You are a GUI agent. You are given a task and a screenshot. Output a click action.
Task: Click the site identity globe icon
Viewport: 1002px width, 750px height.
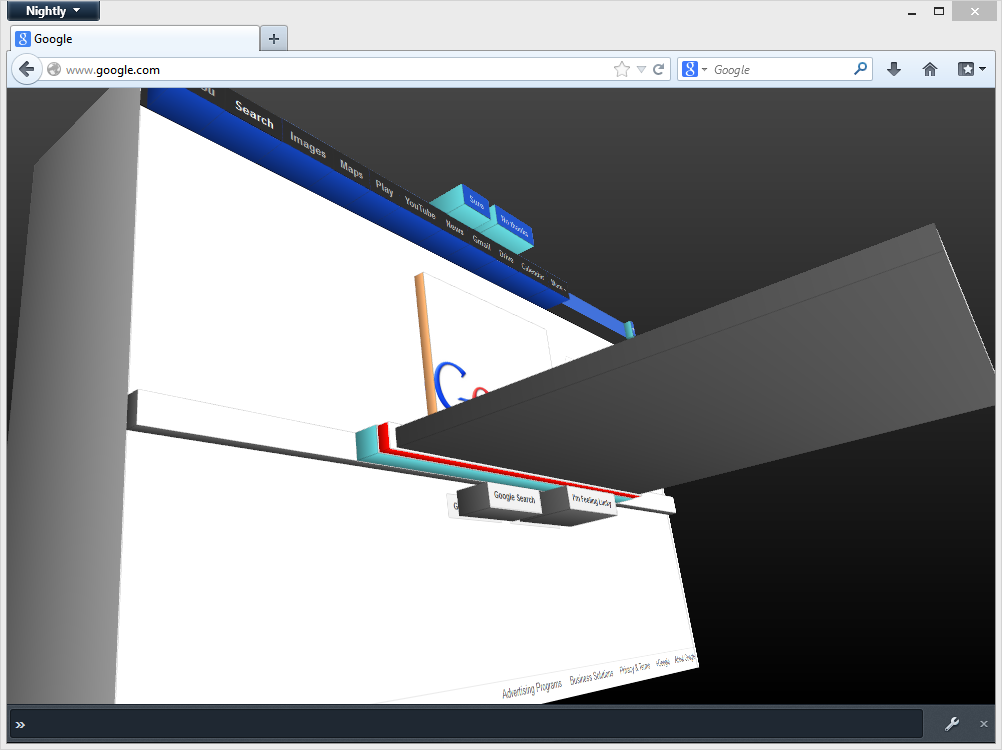pos(54,69)
